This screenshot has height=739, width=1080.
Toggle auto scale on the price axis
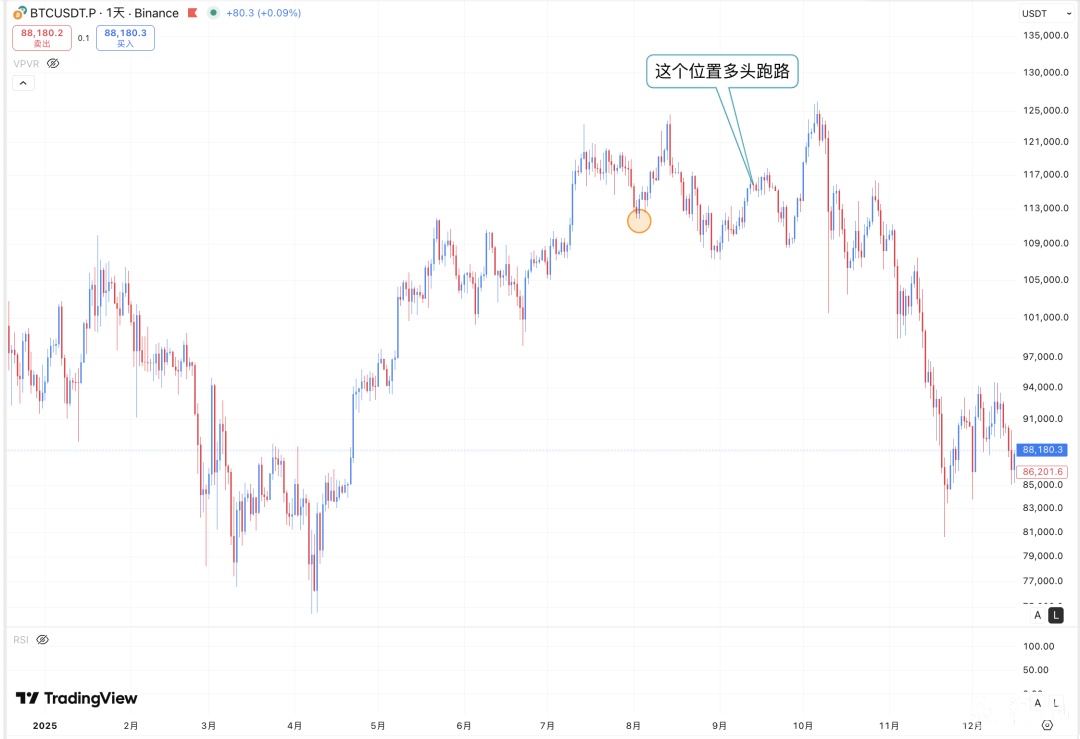tap(1038, 616)
